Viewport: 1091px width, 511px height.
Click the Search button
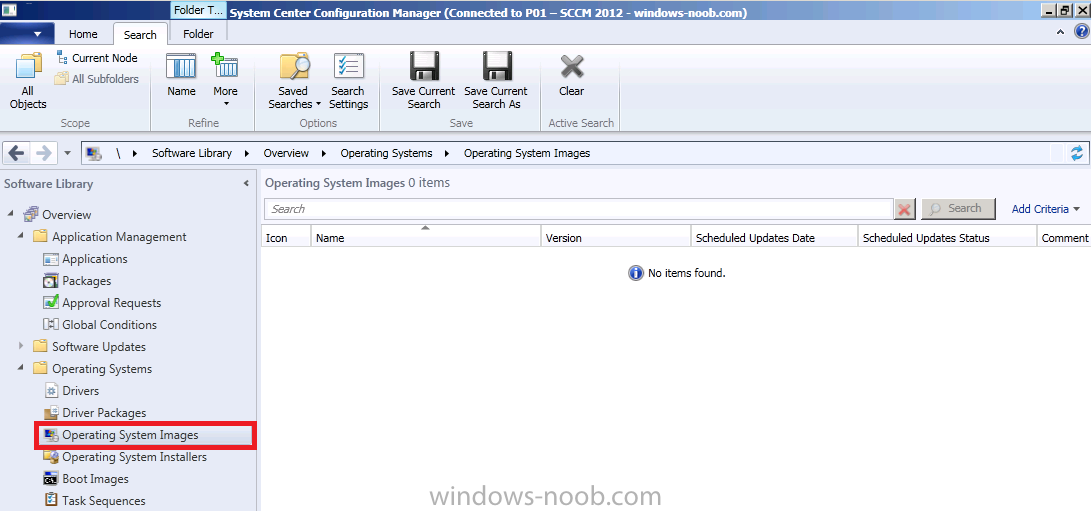pyautogui.click(x=958, y=208)
